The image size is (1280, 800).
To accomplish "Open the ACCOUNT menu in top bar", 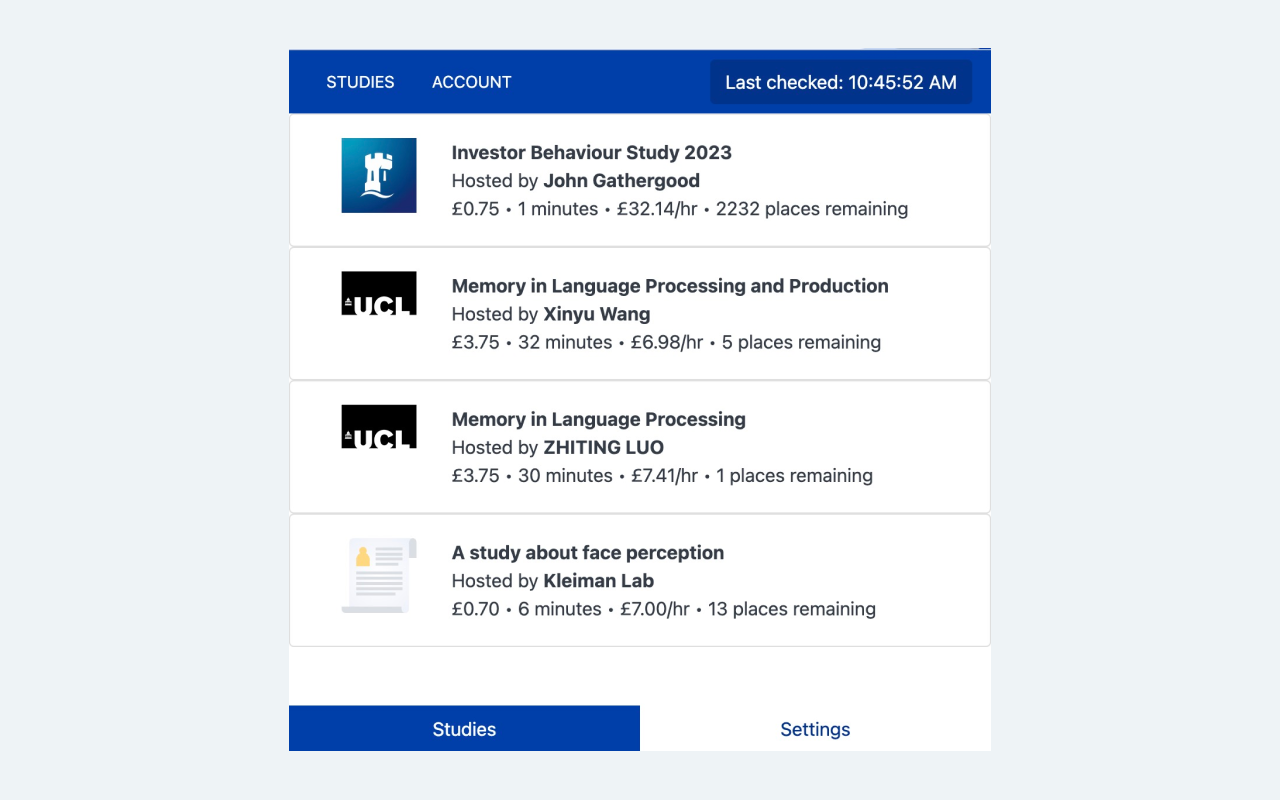I will [472, 82].
